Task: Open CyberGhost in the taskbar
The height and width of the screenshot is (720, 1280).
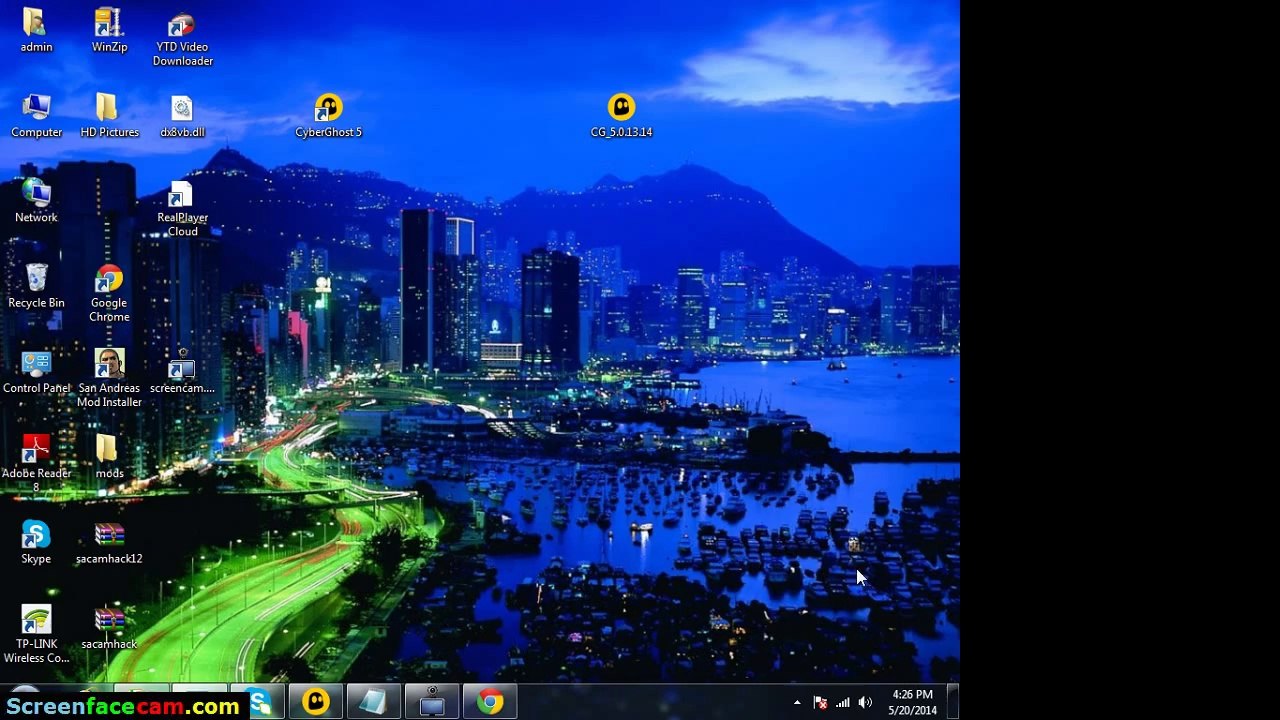Action: pos(316,702)
